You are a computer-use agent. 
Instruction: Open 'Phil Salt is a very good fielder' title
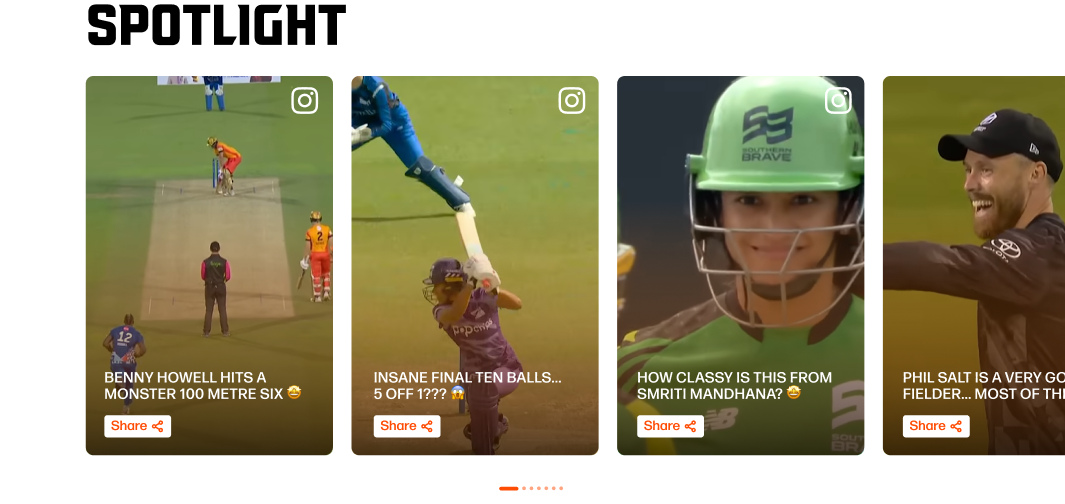983,385
